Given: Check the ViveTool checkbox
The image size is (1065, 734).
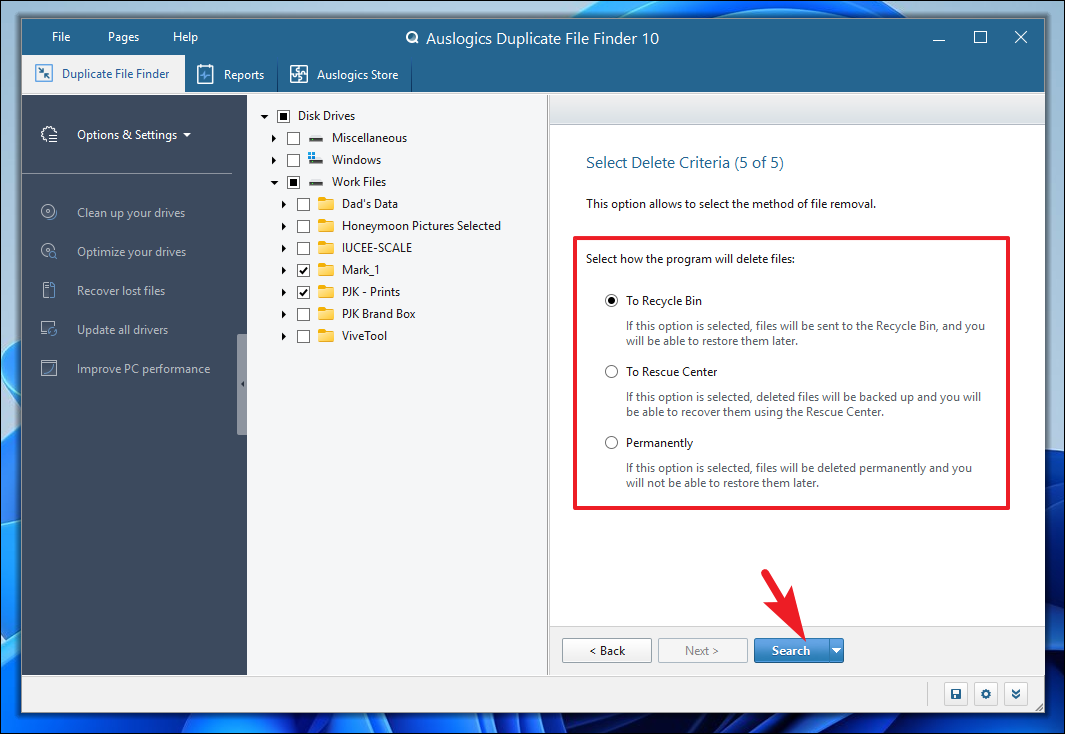Looking at the screenshot, I should tap(304, 336).
